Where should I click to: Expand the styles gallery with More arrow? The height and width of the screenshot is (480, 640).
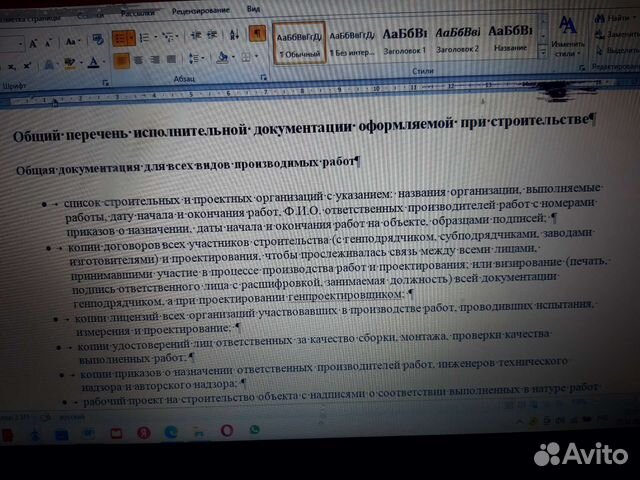coord(543,52)
